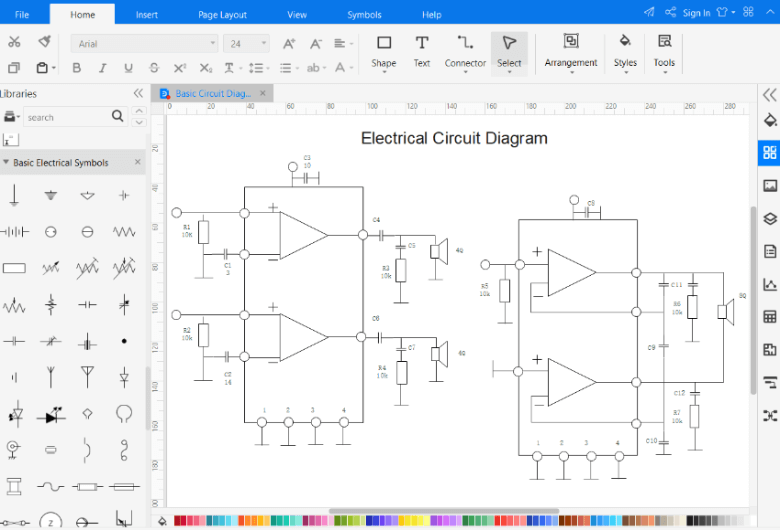Viewport: 780px width, 530px height.
Task: Open the Help tab
Action: [431, 14]
